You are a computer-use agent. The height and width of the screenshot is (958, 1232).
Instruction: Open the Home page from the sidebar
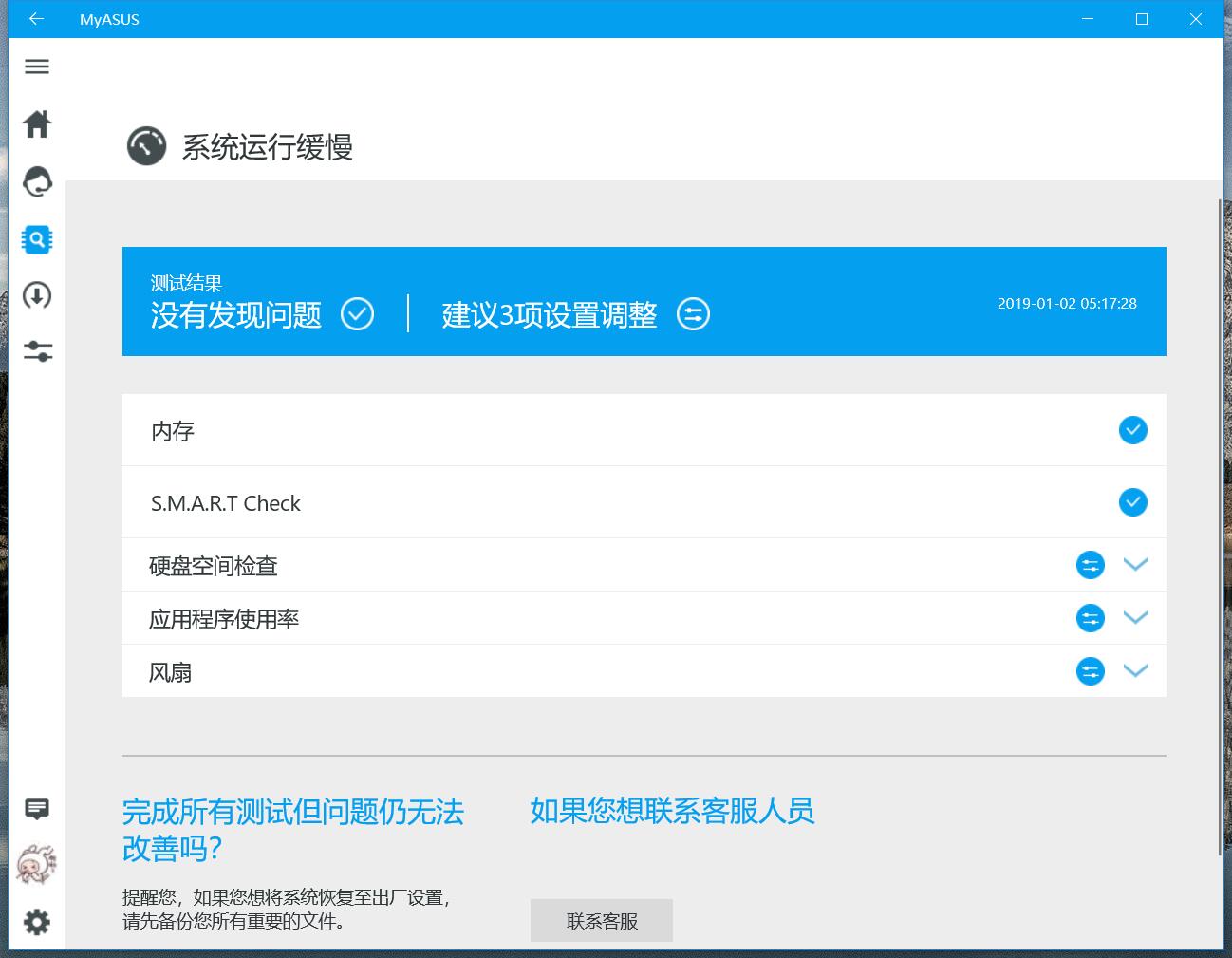[x=36, y=124]
